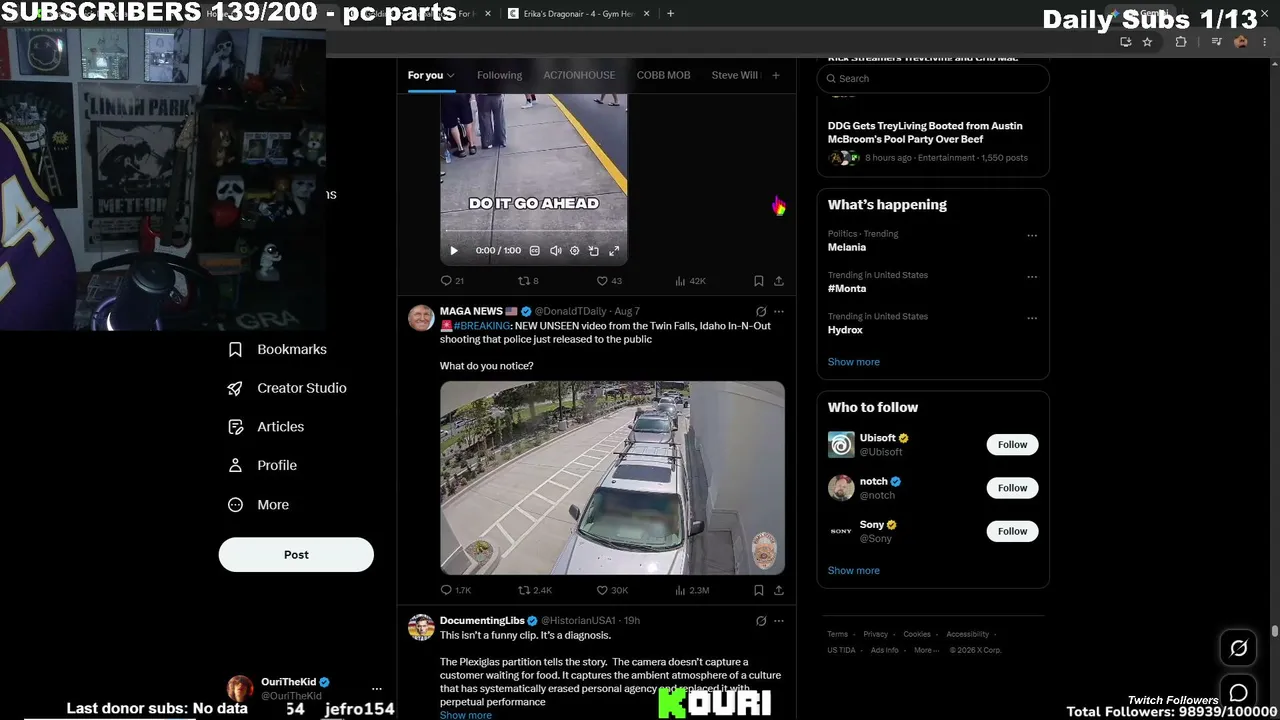Like the MAGA NEWS post with 30K likes

click(612, 590)
